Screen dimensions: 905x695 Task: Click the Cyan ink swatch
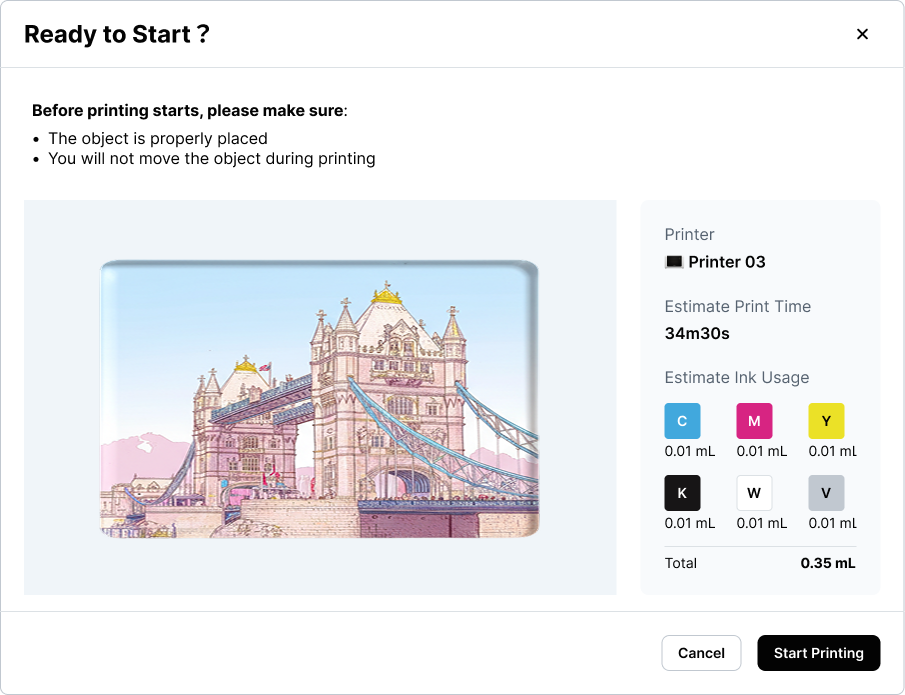682,421
